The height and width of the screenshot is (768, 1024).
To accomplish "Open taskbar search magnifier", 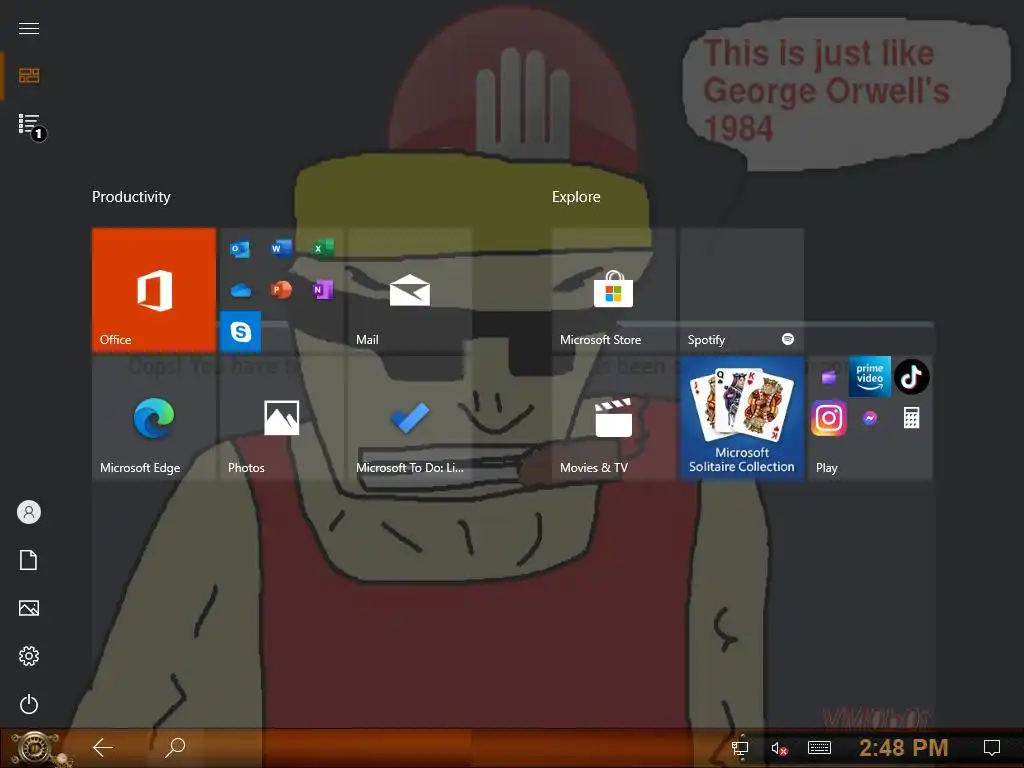I will pos(175,748).
